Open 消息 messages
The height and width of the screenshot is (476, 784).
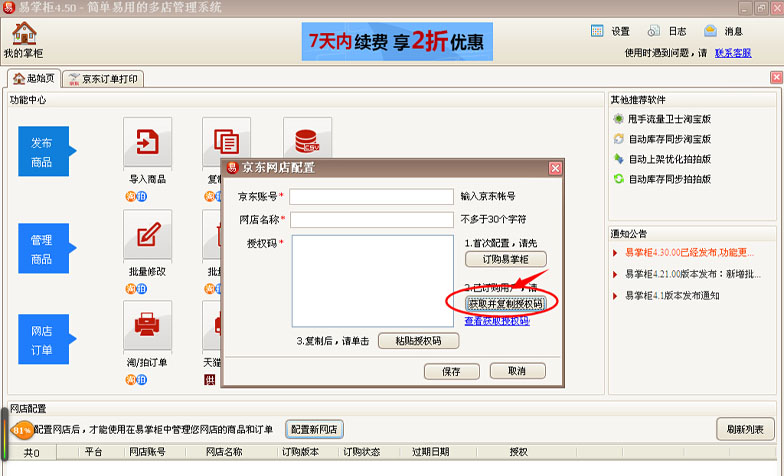coord(723,31)
